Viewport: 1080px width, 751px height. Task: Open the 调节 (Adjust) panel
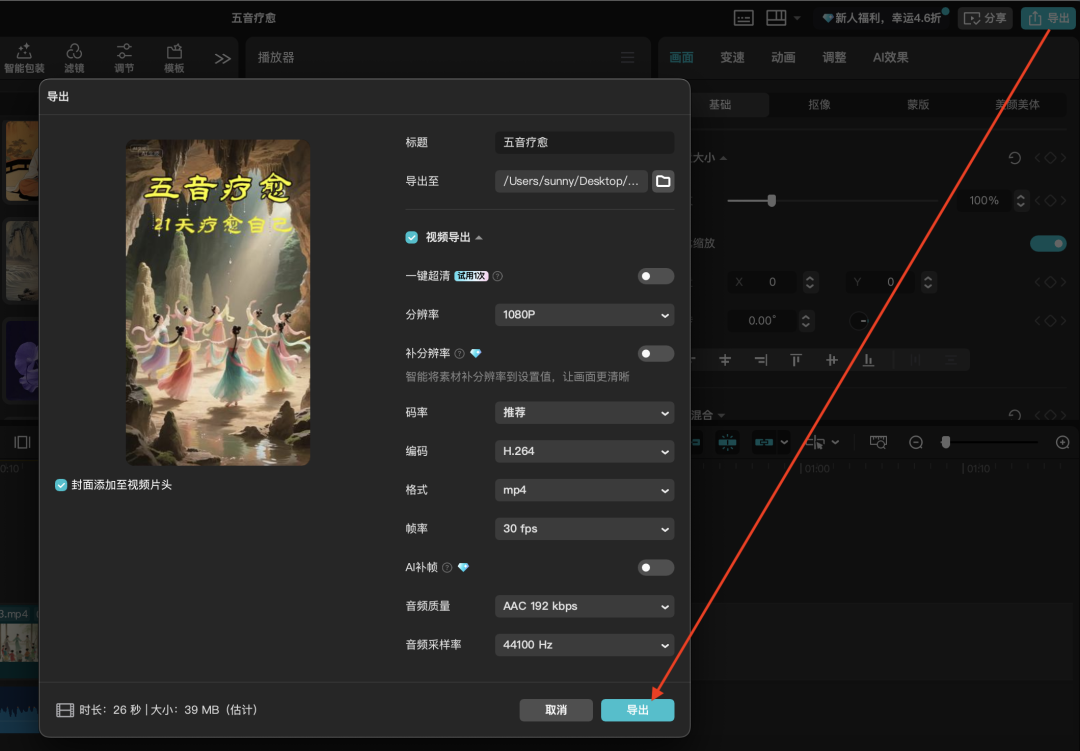click(124, 57)
